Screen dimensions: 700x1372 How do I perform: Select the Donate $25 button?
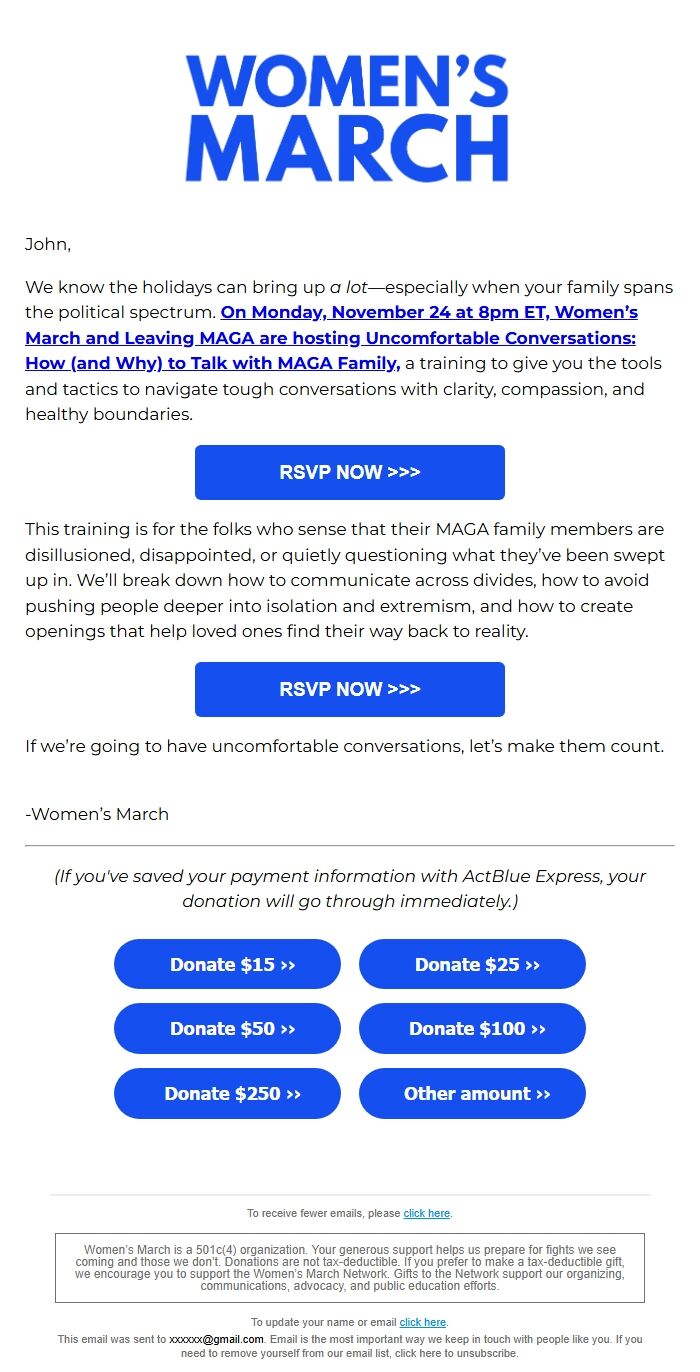point(472,963)
